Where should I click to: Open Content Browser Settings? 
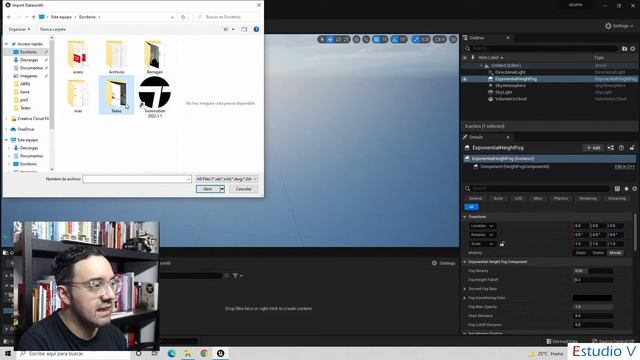(444, 263)
